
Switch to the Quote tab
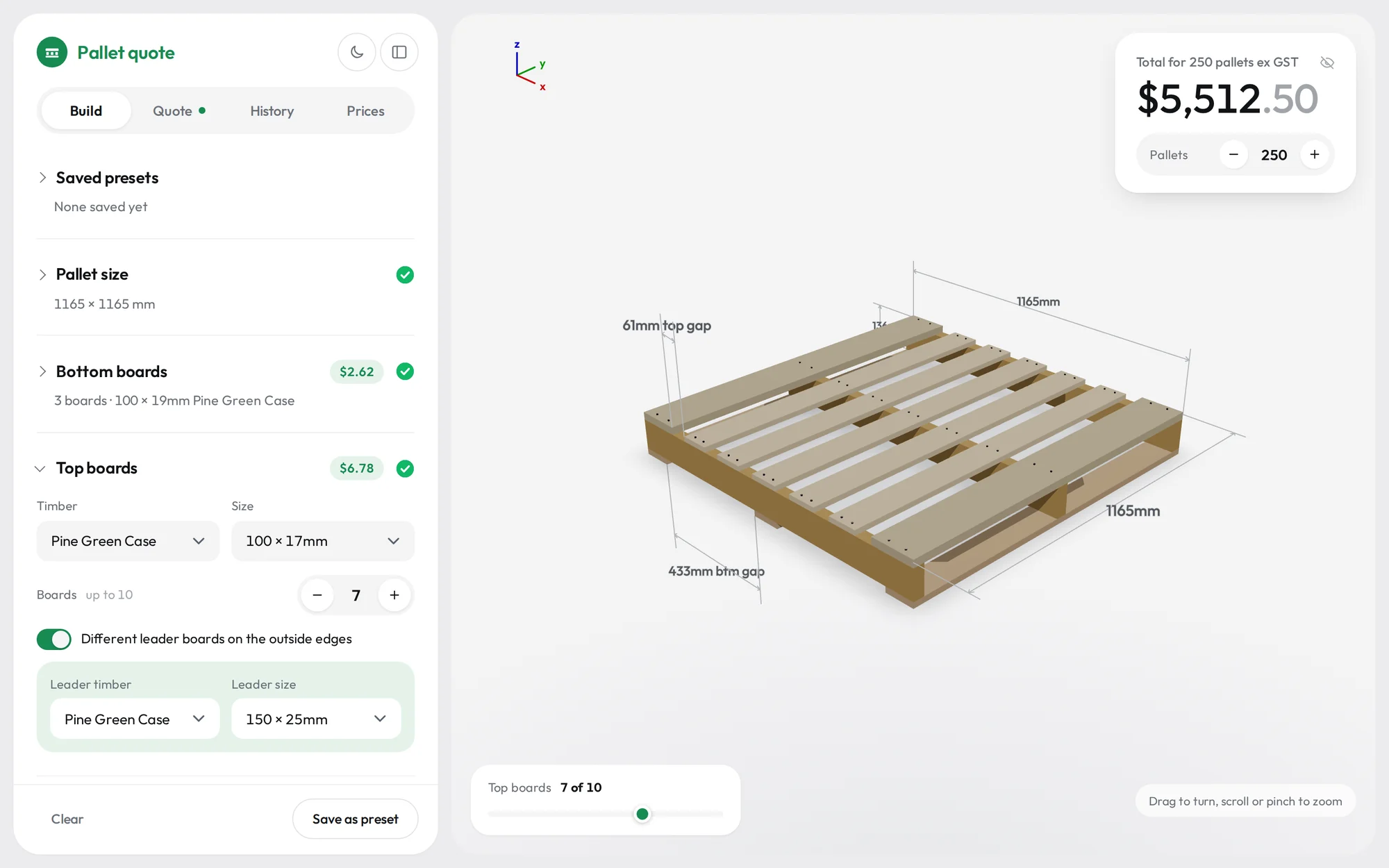click(x=179, y=111)
